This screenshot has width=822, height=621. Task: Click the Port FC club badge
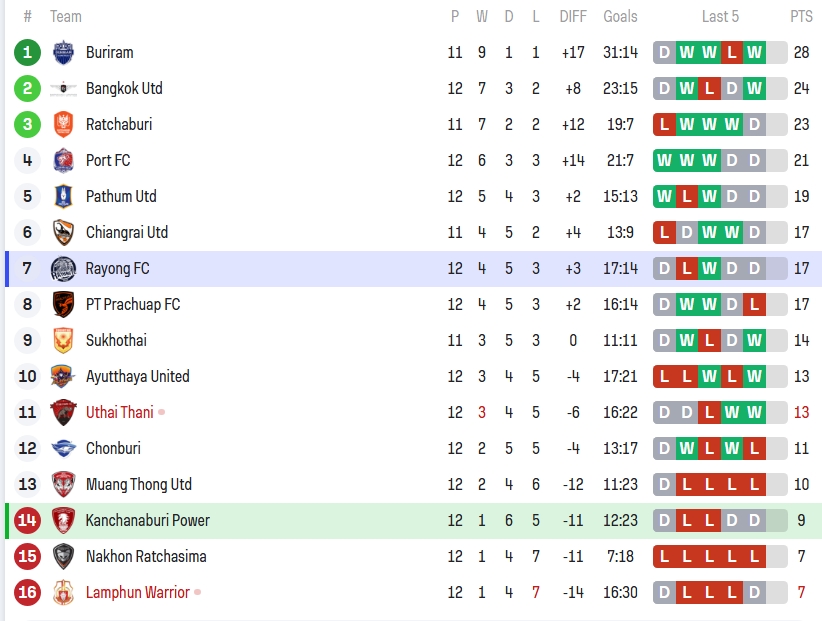tap(63, 160)
